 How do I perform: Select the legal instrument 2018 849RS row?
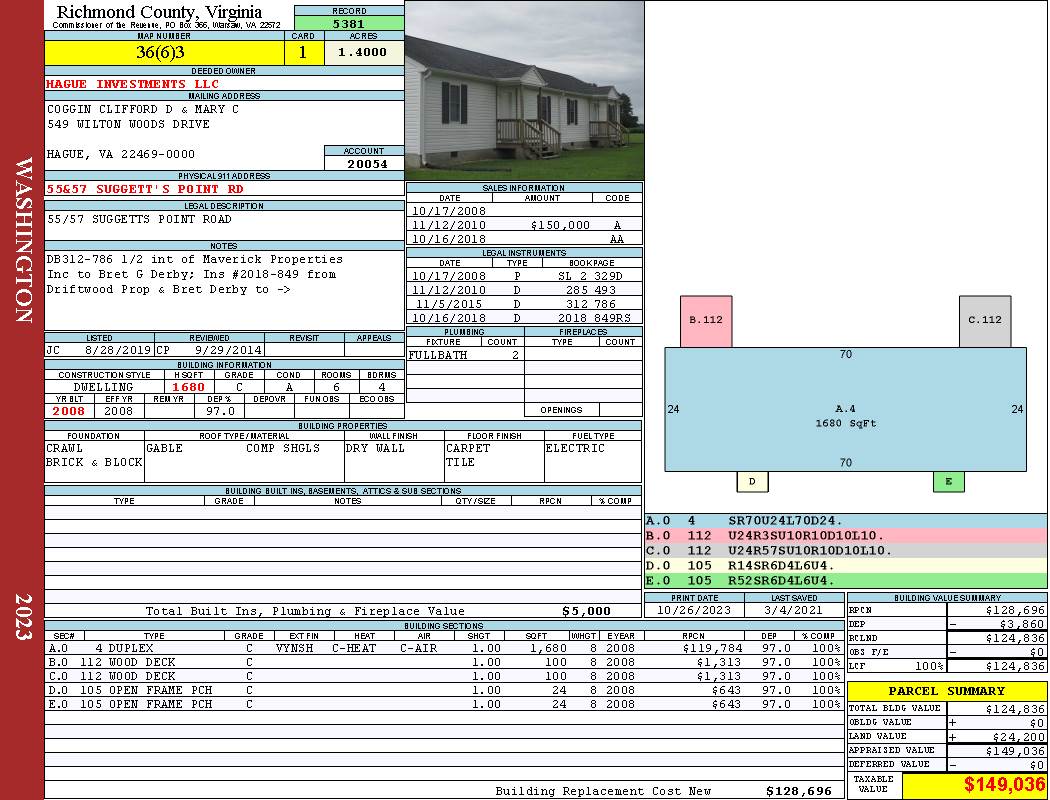524,318
